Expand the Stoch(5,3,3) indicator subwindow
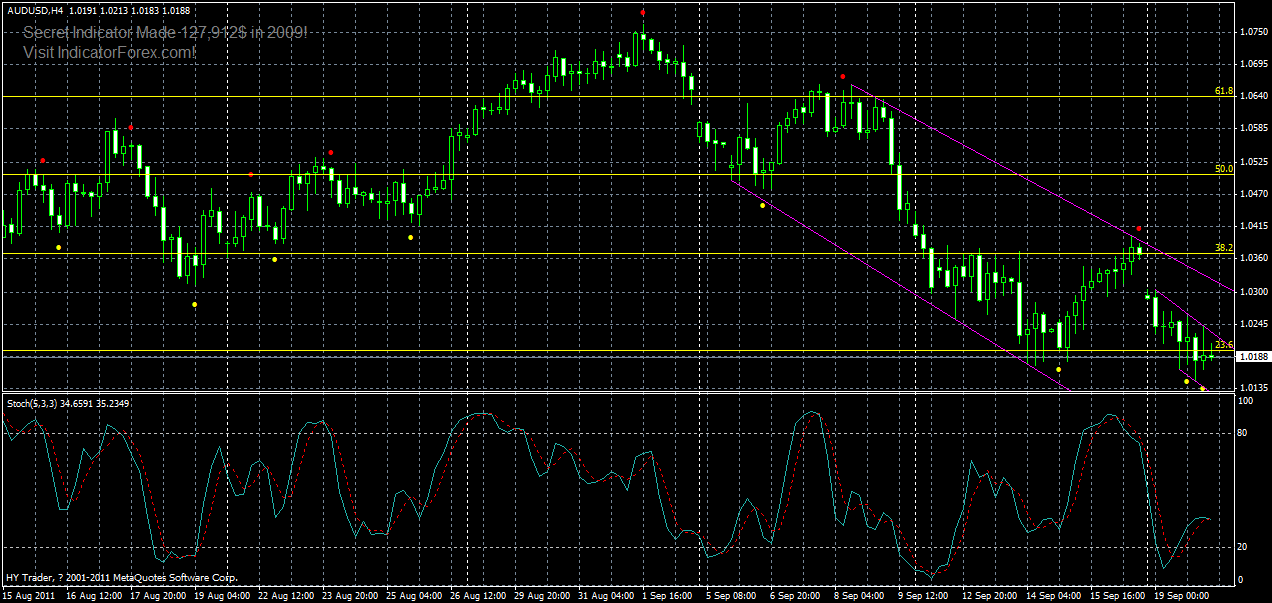This screenshot has width=1272, height=603. (636, 394)
